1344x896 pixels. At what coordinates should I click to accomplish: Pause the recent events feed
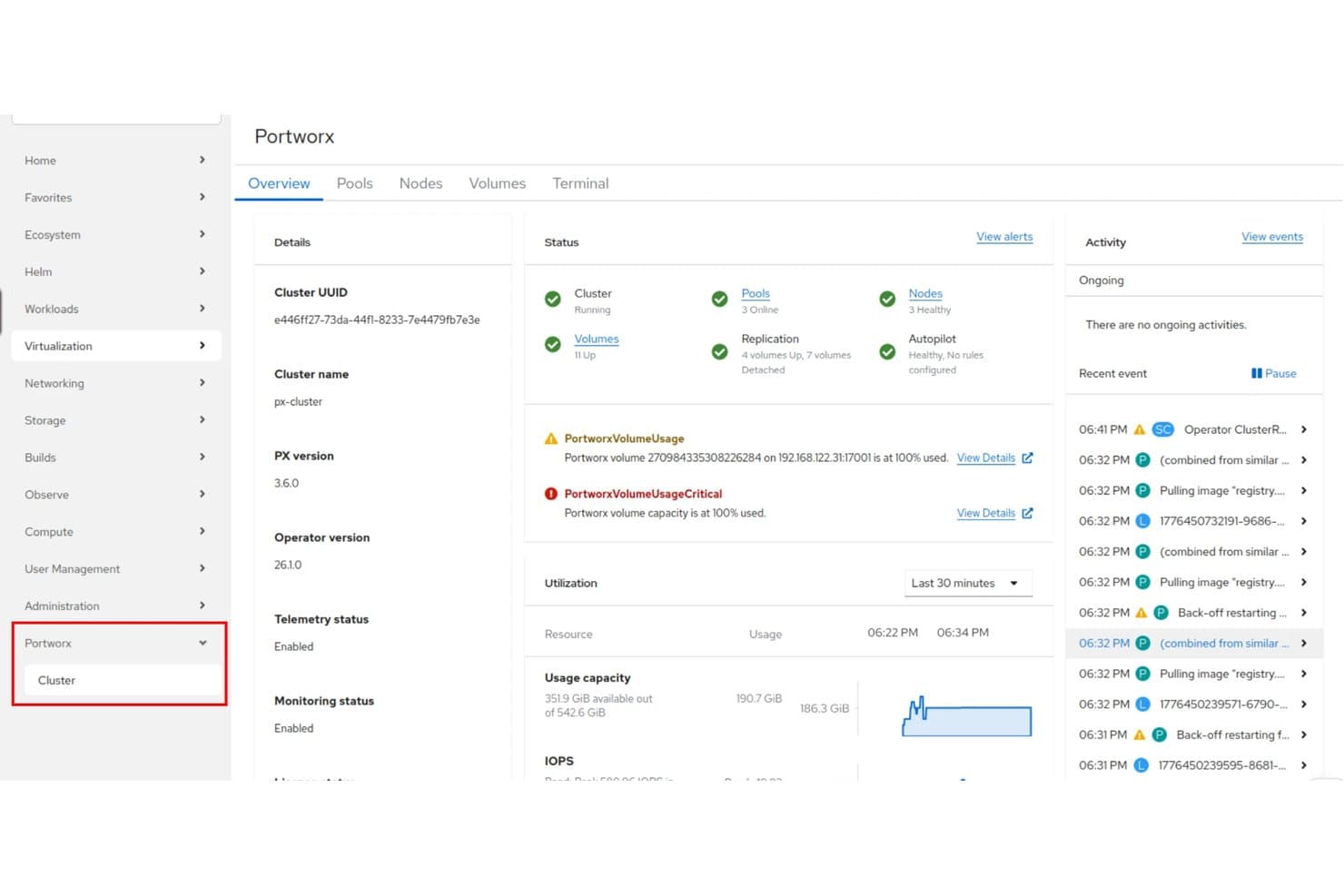pos(1273,373)
